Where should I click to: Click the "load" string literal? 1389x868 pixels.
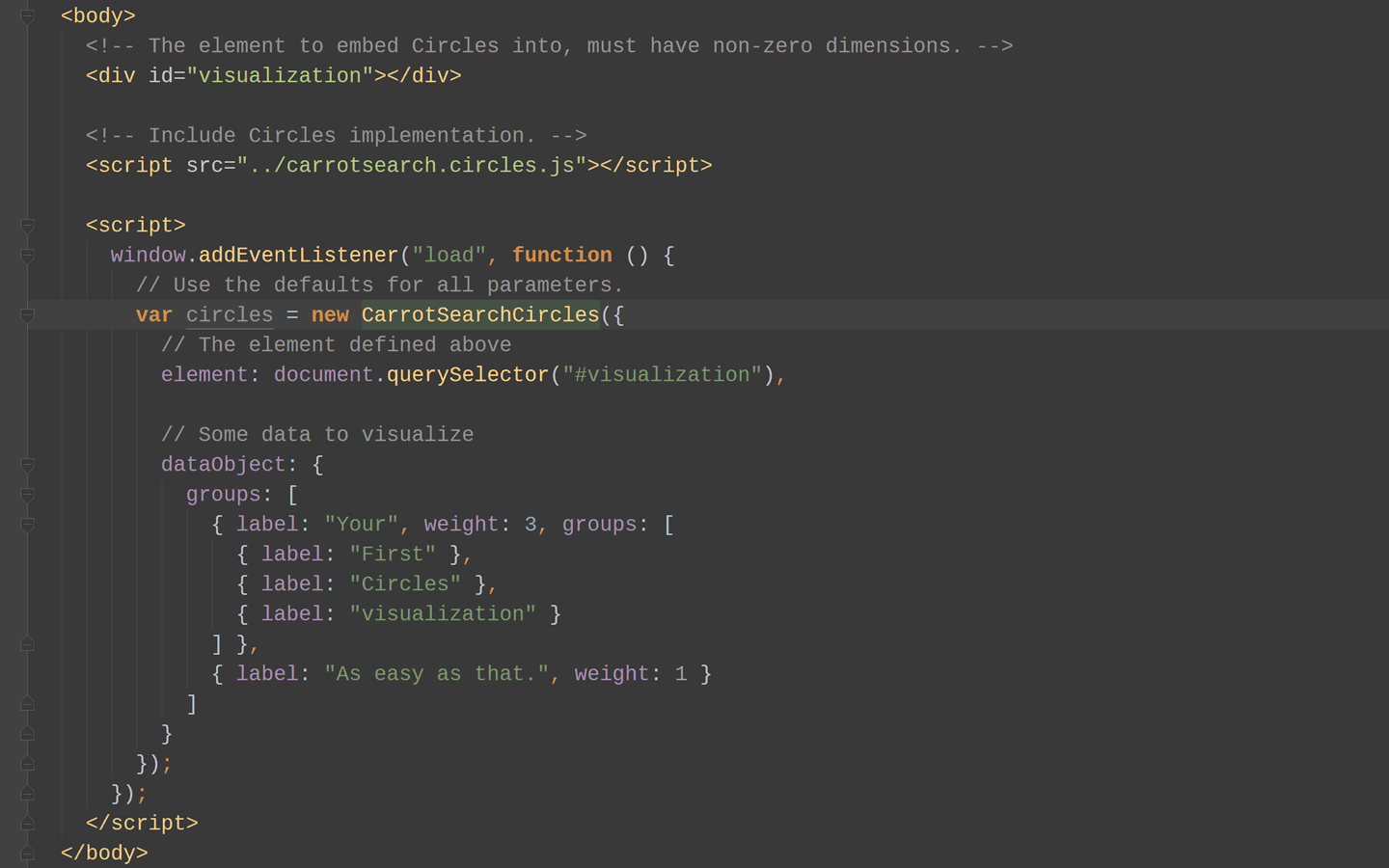point(449,256)
